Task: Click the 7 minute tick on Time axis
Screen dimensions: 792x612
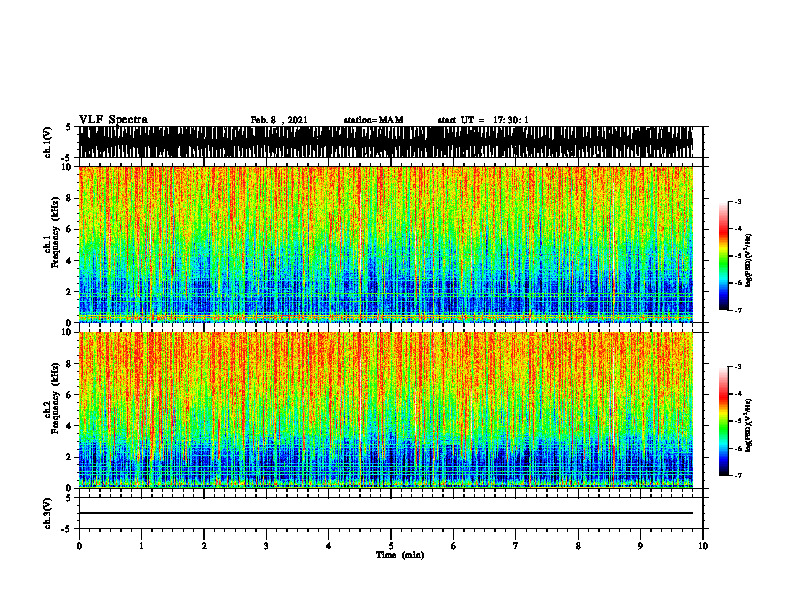Action: pos(516,546)
